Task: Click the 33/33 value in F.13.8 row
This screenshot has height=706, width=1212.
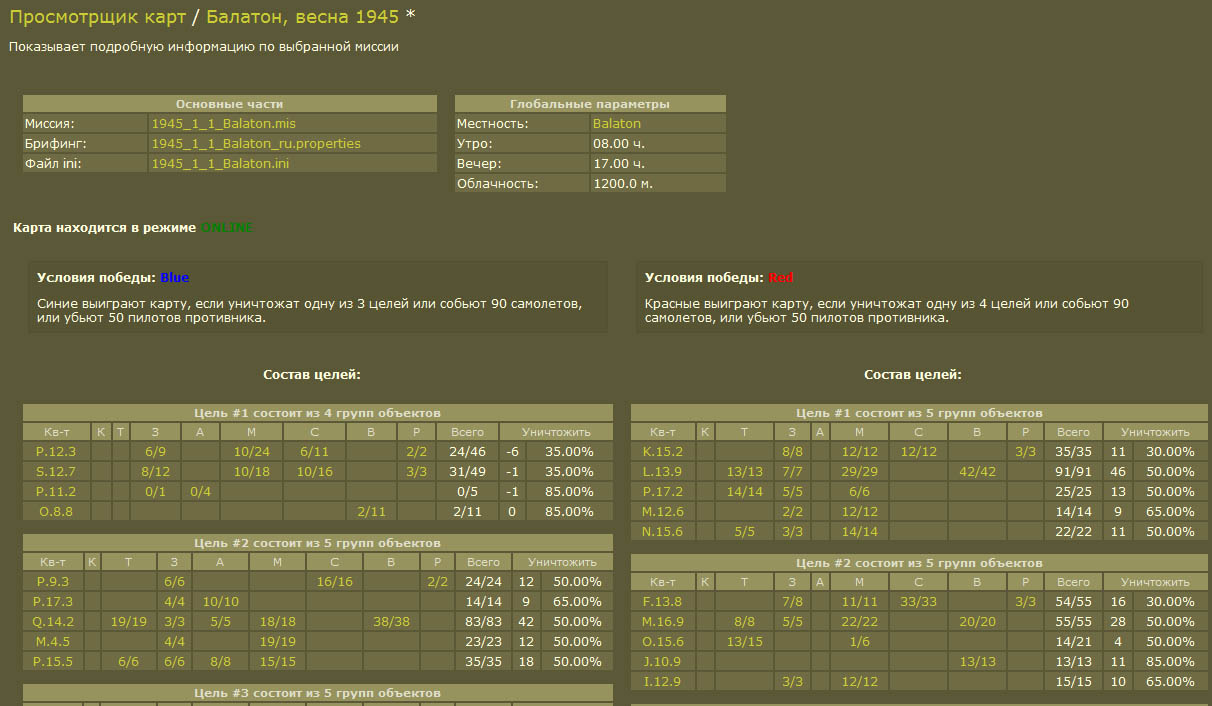Action: click(918, 602)
